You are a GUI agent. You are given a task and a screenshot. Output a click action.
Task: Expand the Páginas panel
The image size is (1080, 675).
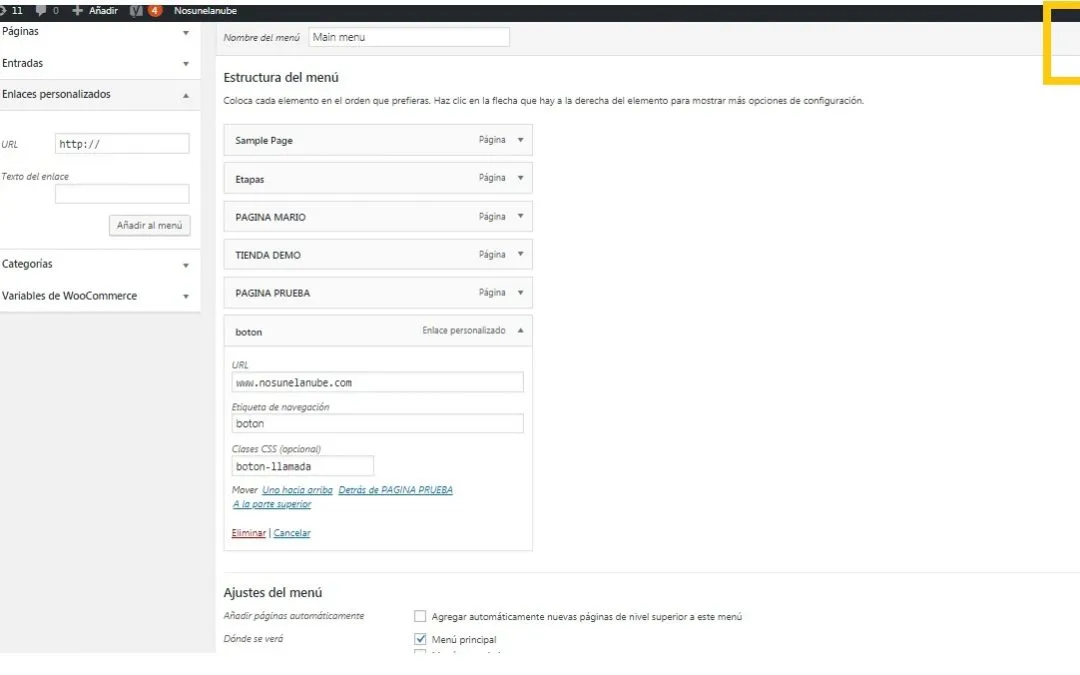pyautogui.click(x=186, y=32)
